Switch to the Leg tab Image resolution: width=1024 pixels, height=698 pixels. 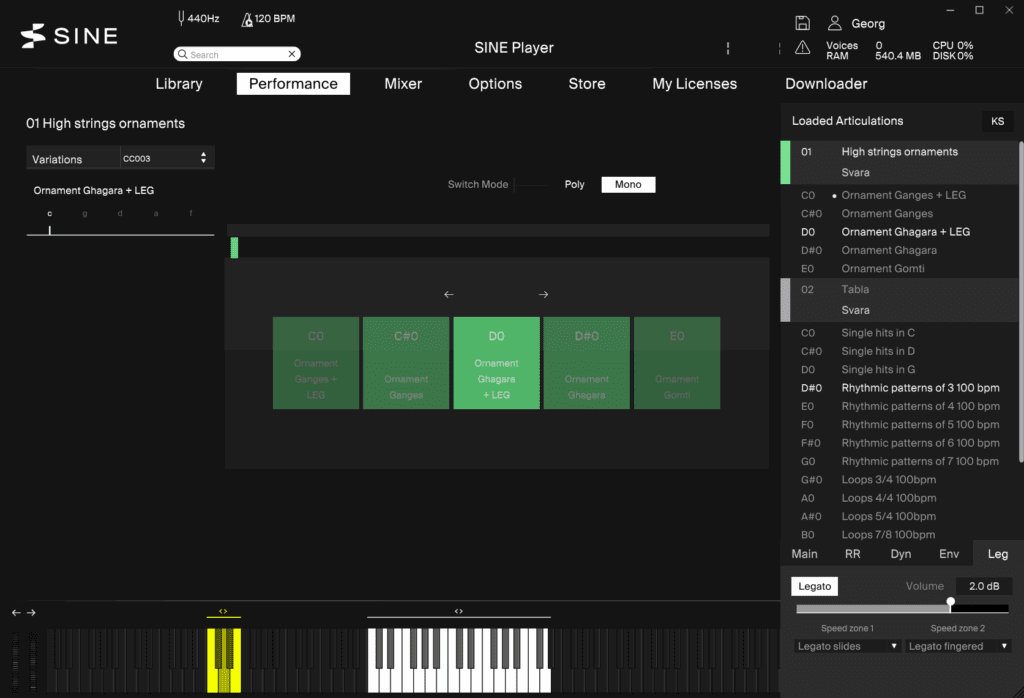point(997,554)
